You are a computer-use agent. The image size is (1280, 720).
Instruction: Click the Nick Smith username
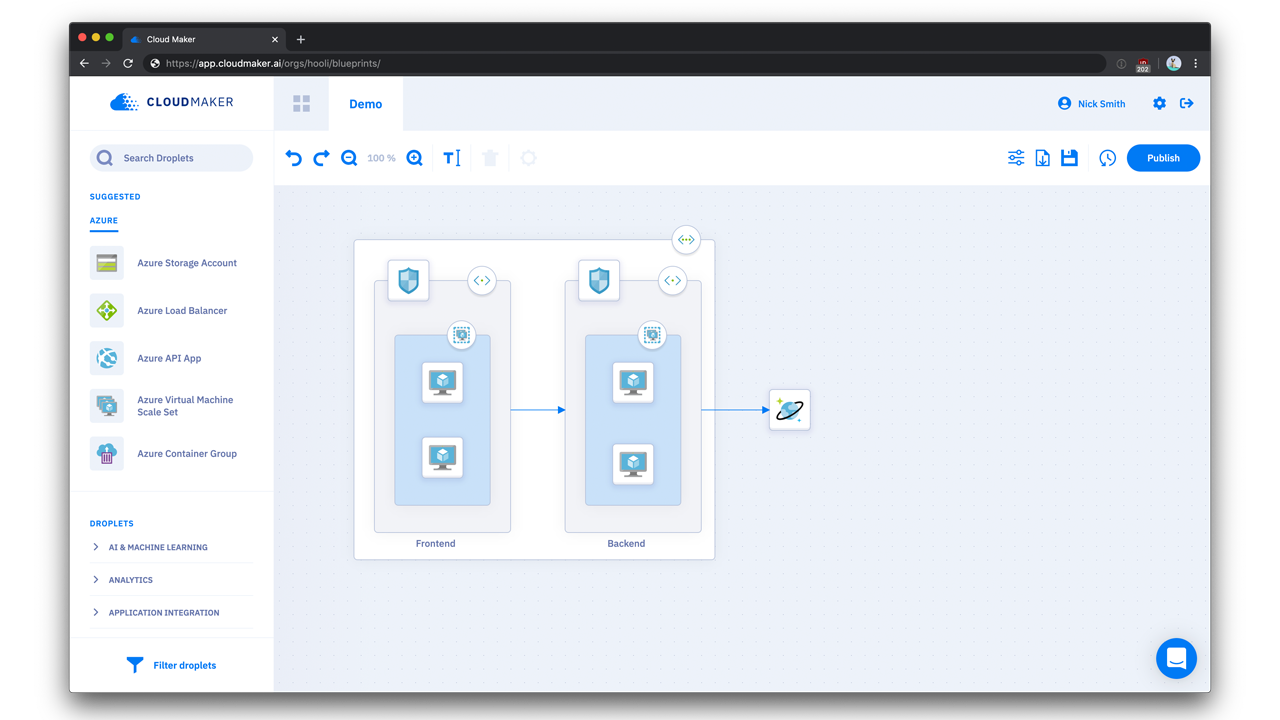tap(1101, 104)
